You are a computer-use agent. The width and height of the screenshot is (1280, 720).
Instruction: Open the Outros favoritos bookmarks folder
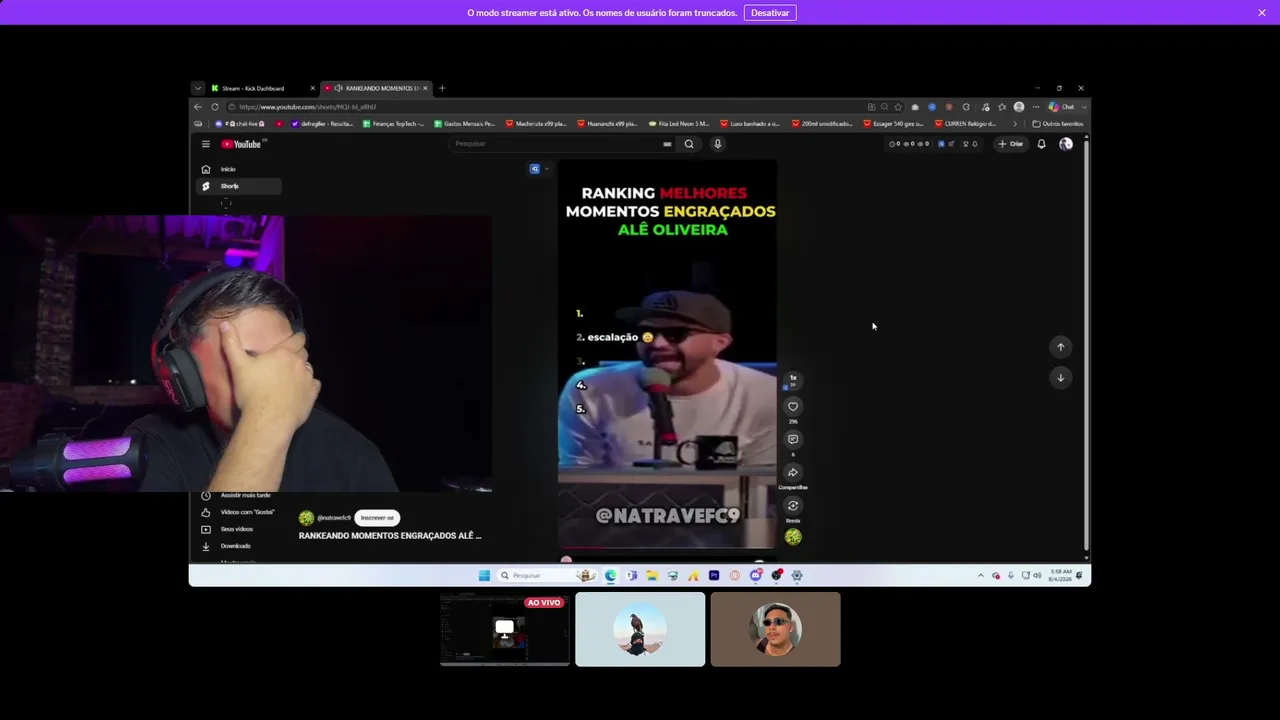(x=1058, y=124)
